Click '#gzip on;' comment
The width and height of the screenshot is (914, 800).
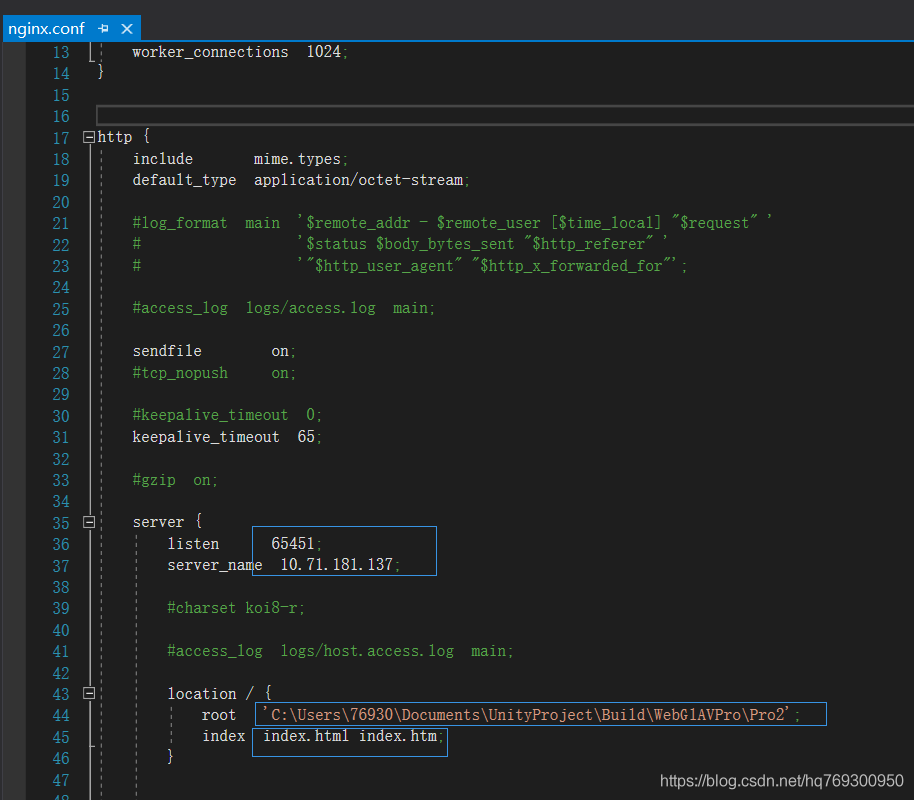[x=175, y=480]
